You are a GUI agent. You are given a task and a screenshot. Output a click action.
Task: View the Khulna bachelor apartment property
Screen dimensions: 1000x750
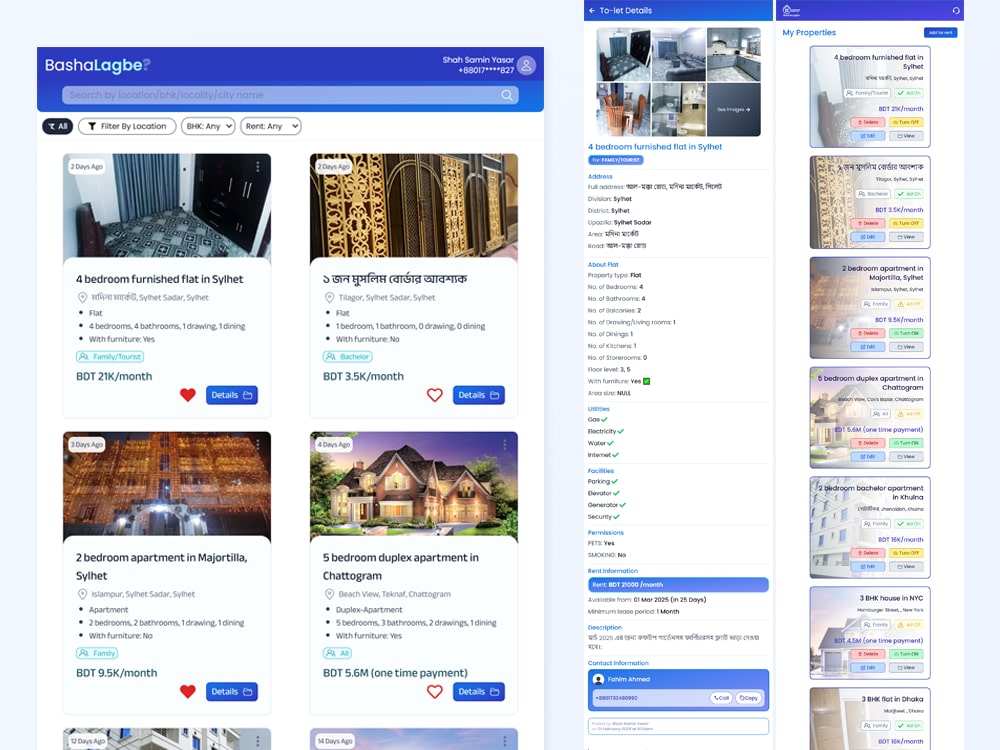click(x=906, y=566)
